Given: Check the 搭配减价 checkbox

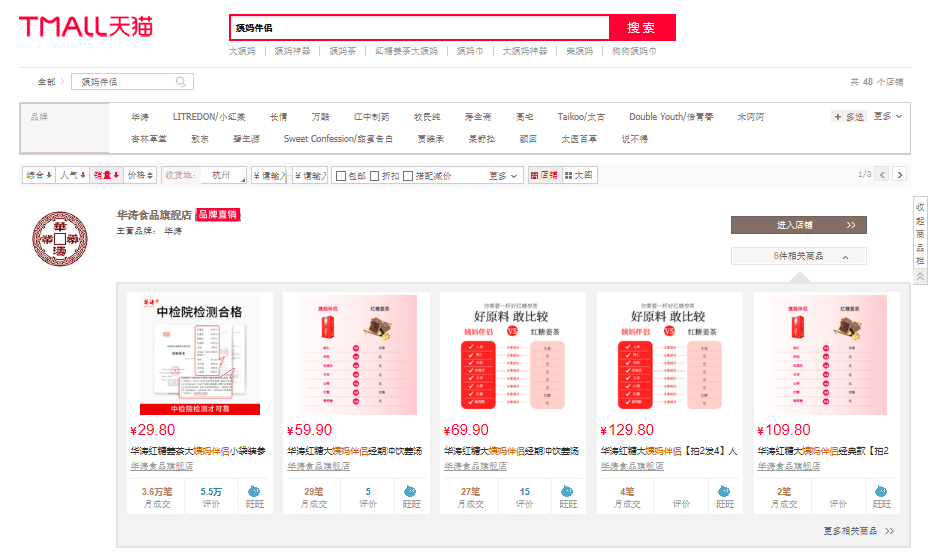Looking at the screenshot, I should click(409, 176).
